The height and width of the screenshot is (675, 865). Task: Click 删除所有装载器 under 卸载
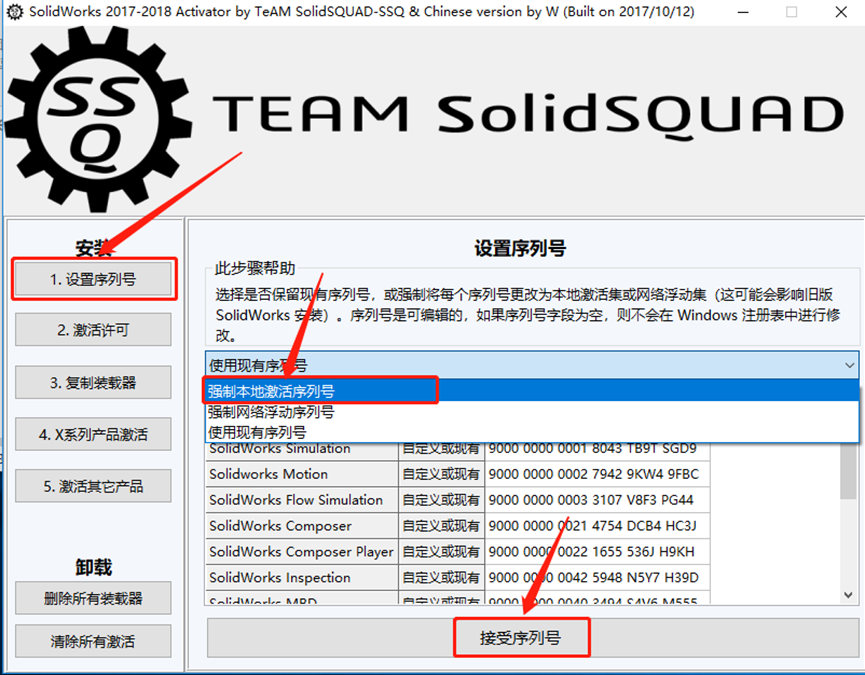tap(93, 598)
